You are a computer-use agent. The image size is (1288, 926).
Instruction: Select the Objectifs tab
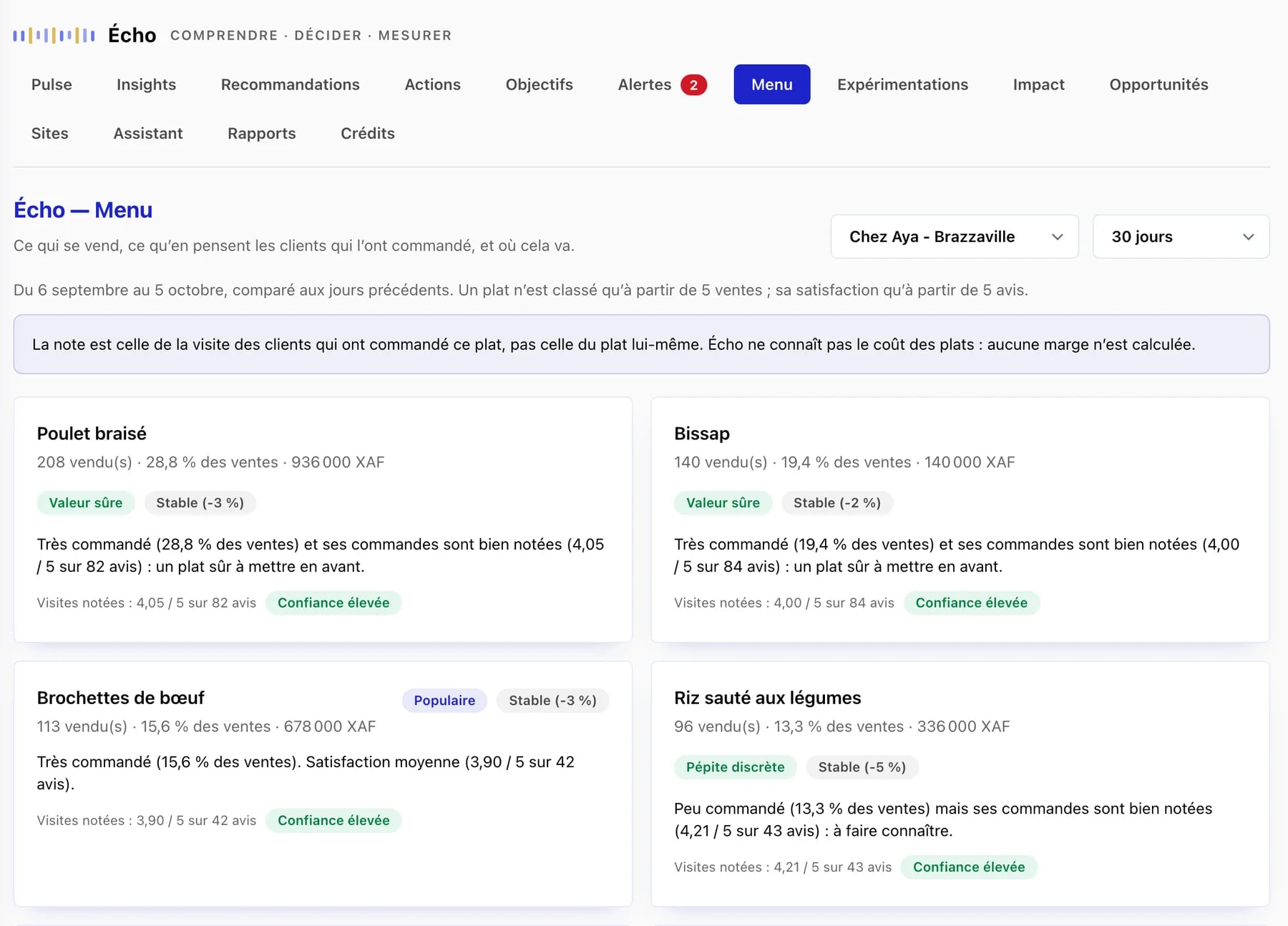(x=539, y=84)
